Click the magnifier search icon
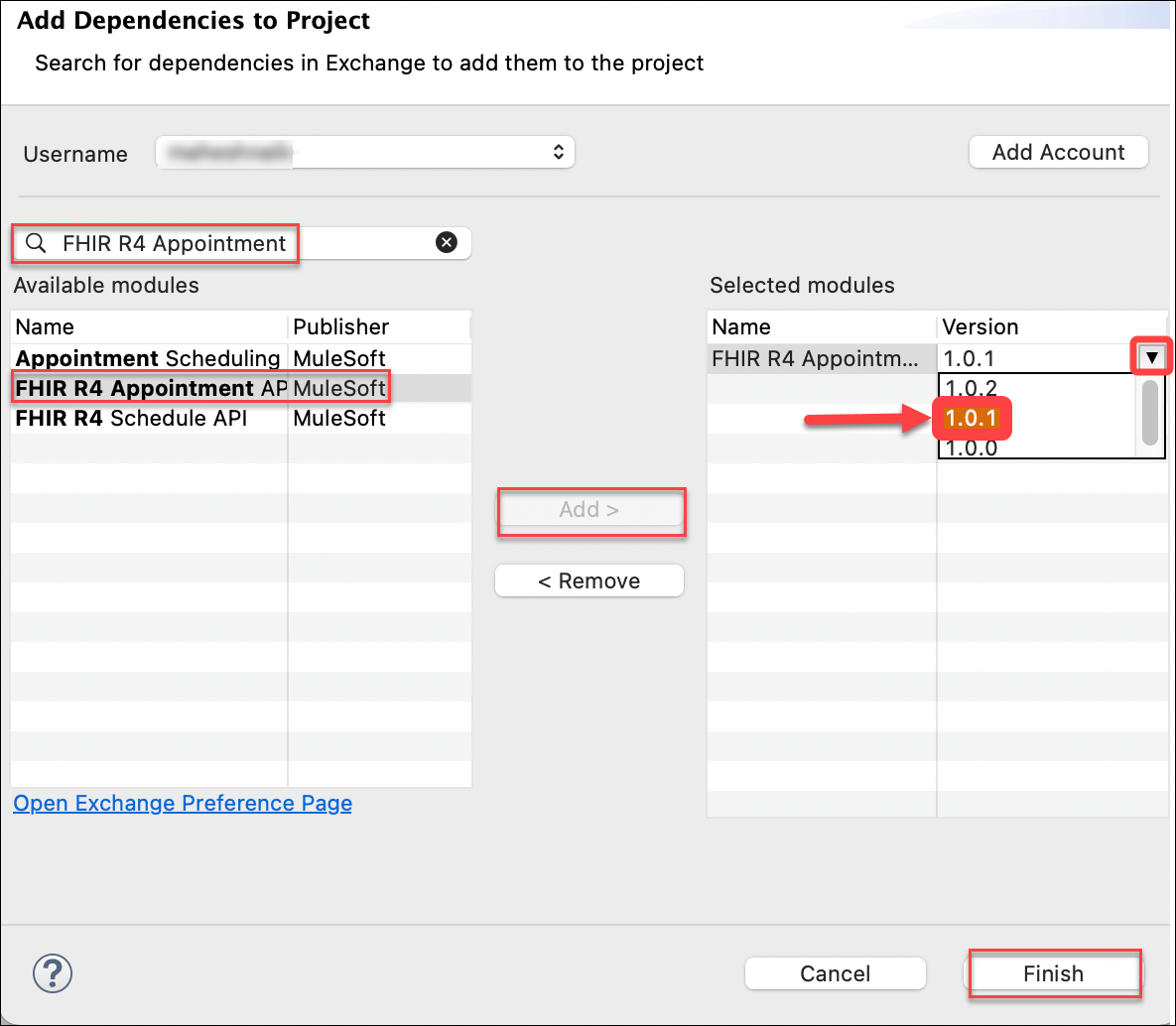Screen dimensions: 1176x1026 tap(36, 243)
